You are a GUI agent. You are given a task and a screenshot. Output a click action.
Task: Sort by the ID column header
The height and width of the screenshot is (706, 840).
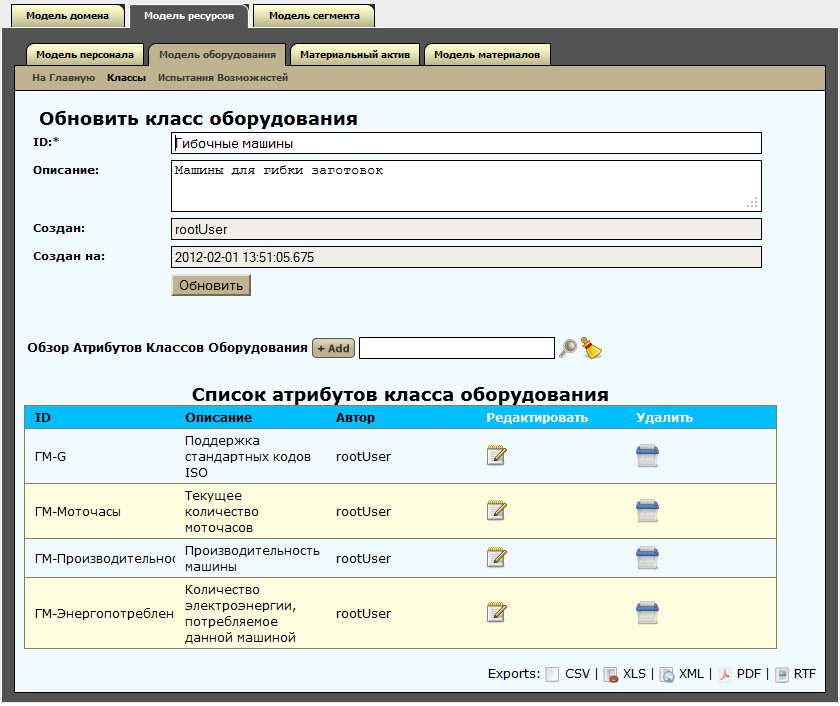[x=43, y=418]
